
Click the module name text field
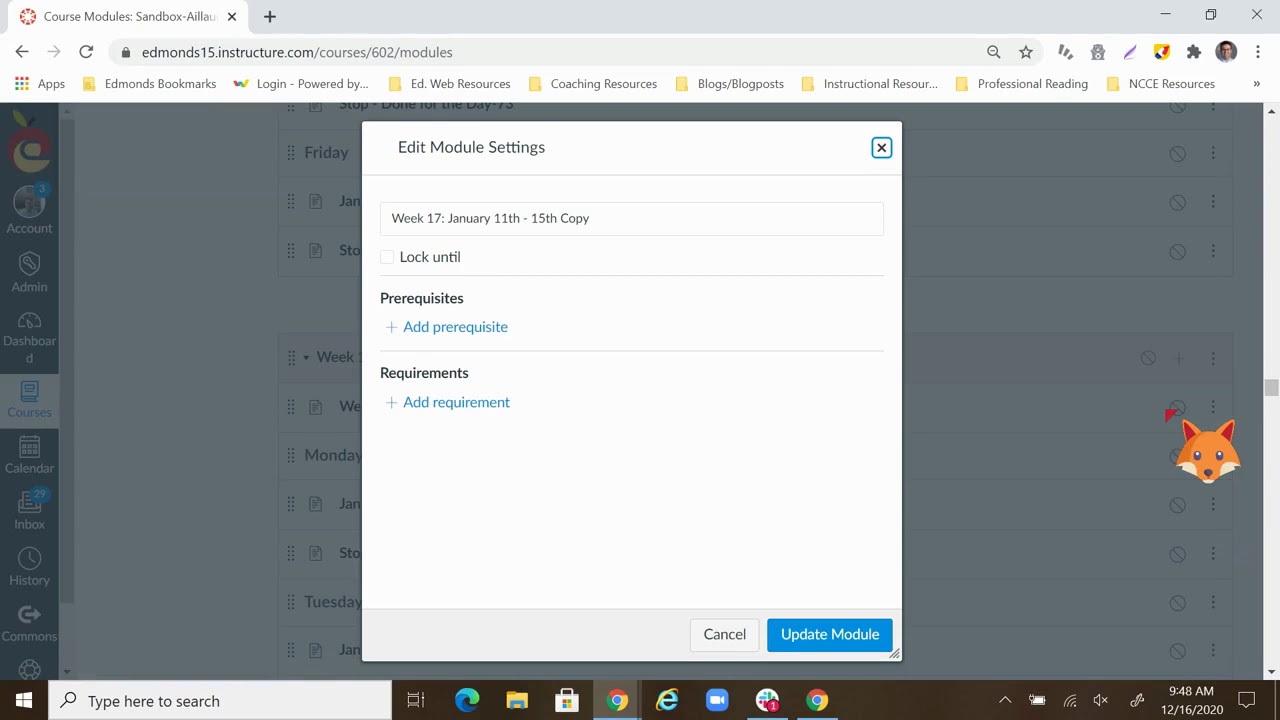tap(632, 218)
